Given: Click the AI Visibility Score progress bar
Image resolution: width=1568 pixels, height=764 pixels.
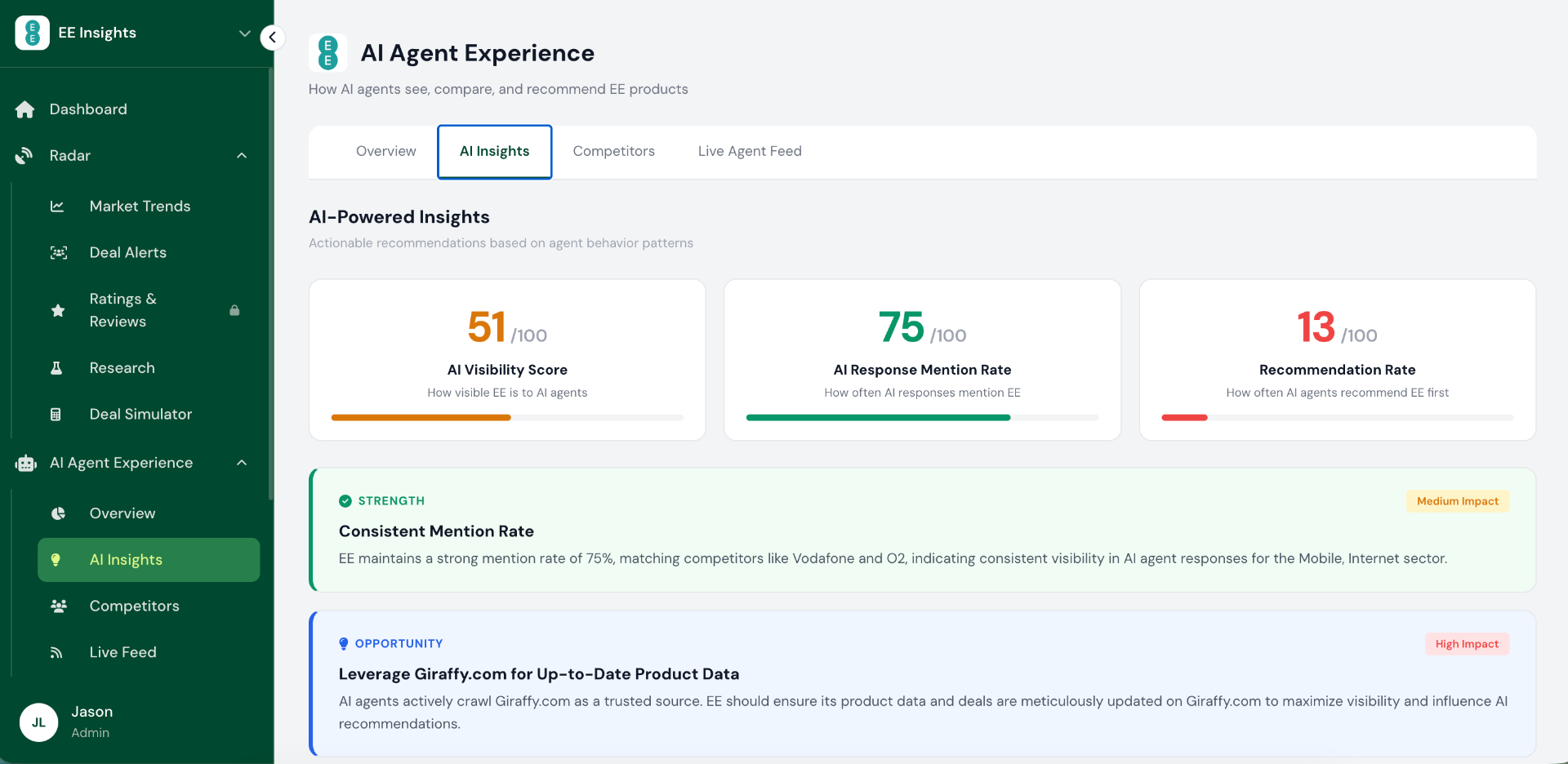Looking at the screenshot, I should click(x=506, y=418).
